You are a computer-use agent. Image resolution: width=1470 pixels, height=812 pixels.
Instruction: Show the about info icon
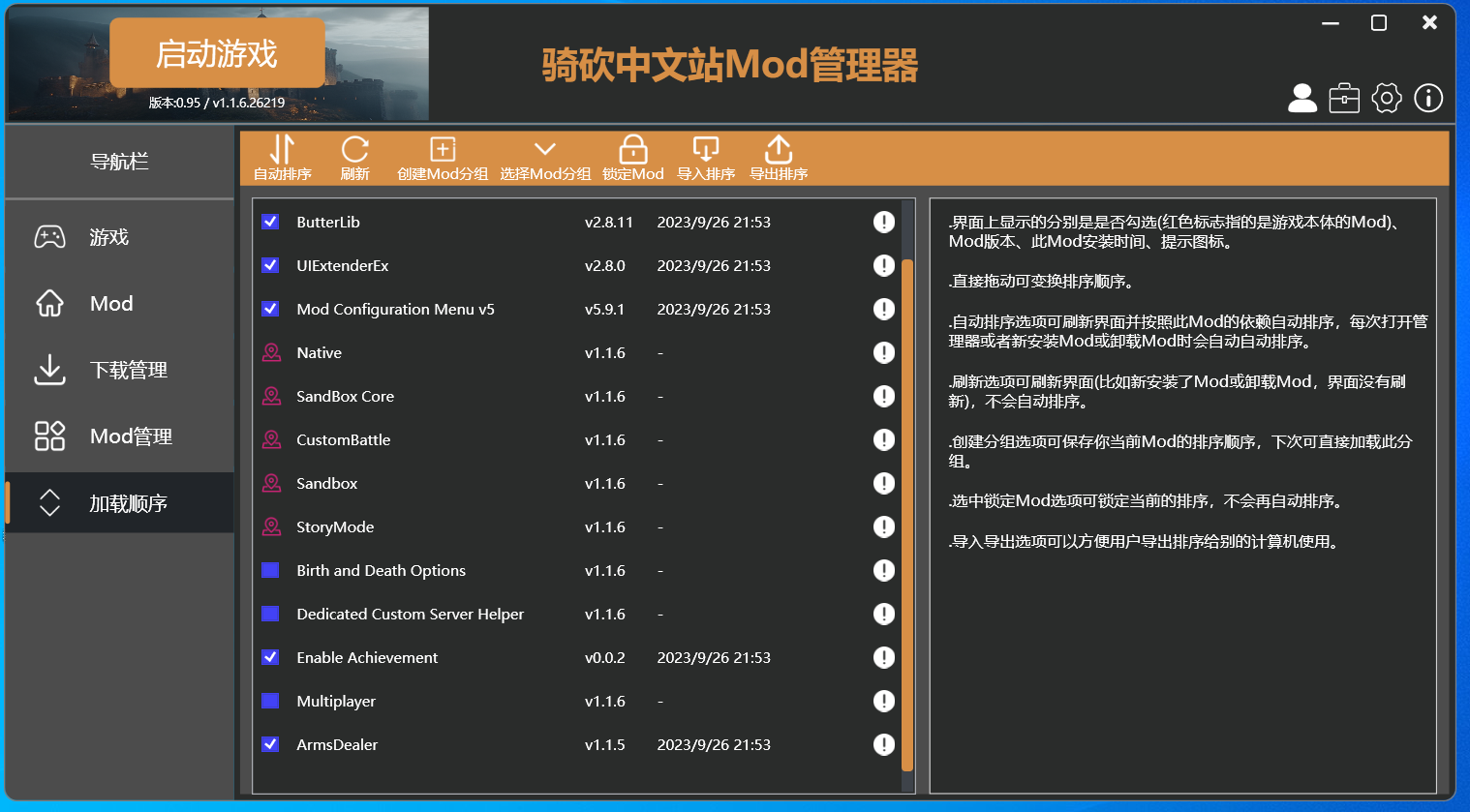(x=1428, y=98)
